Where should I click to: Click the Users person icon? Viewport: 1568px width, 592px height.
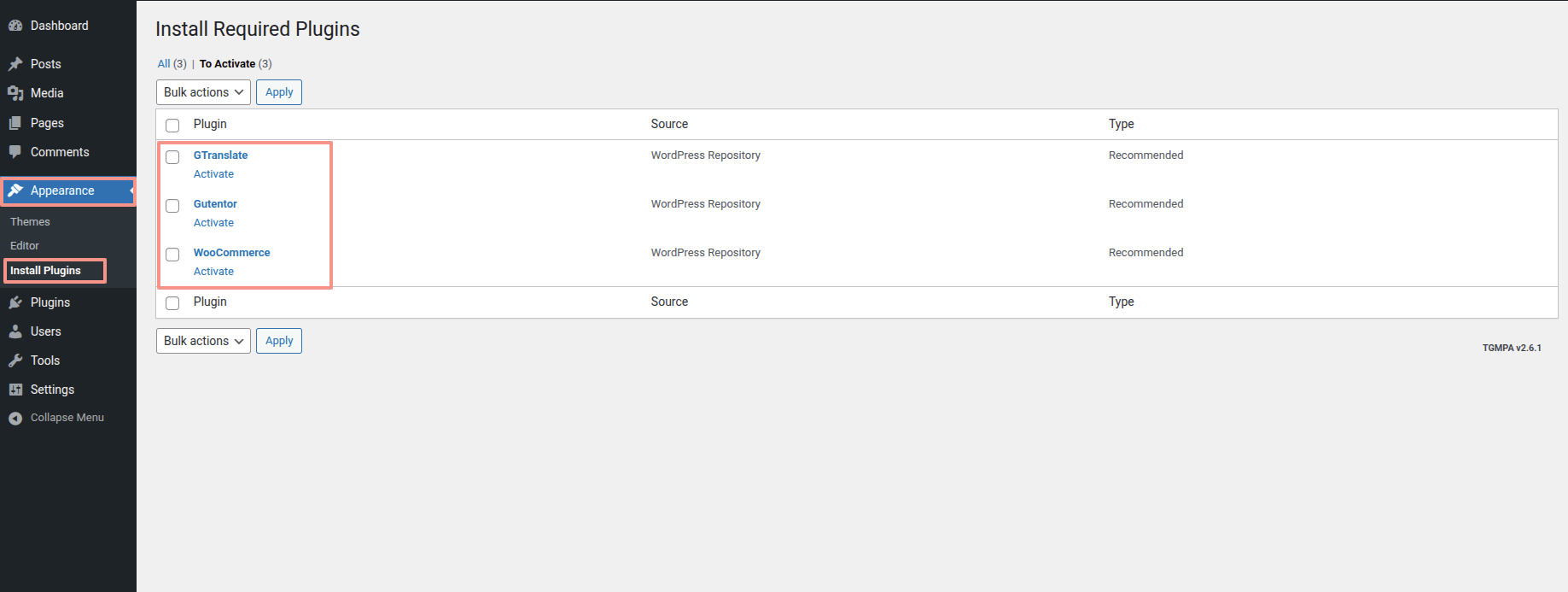(15, 331)
